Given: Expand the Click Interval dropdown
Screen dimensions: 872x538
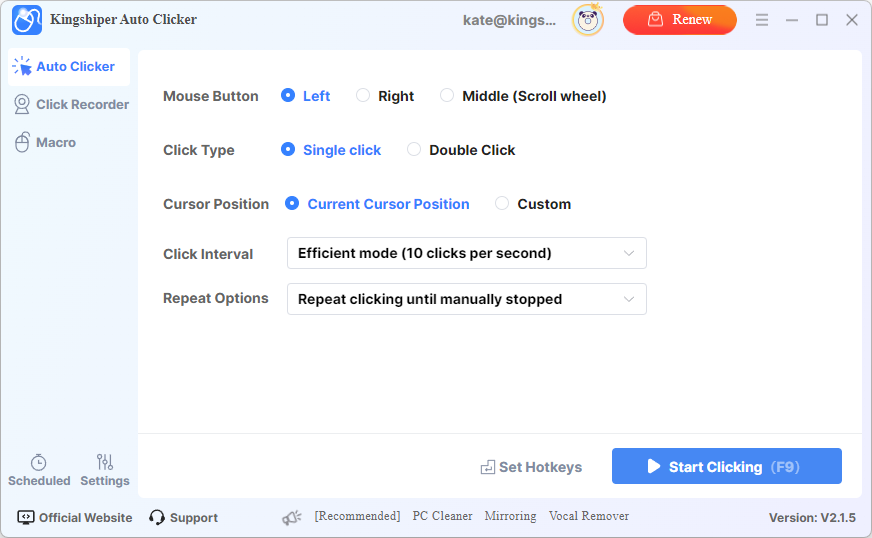Looking at the screenshot, I should point(467,253).
